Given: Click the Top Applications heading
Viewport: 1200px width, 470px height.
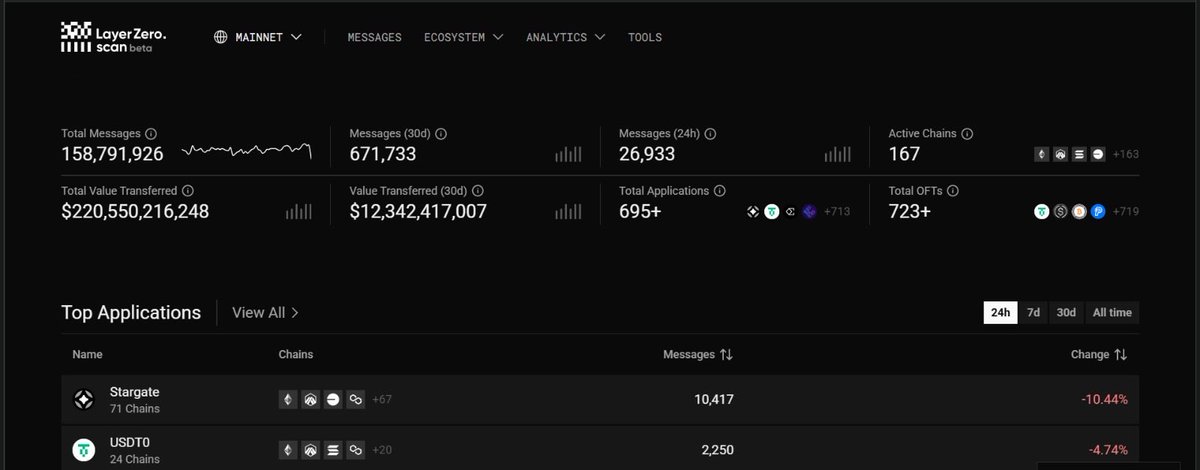Looking at the screenshot, I should 131,312.
